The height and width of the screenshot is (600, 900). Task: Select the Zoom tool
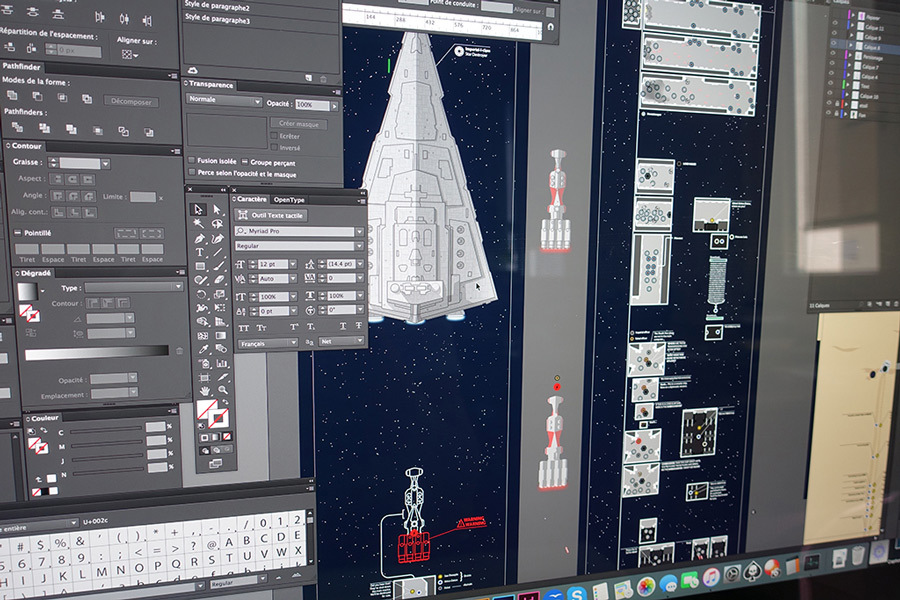(222, 389)
